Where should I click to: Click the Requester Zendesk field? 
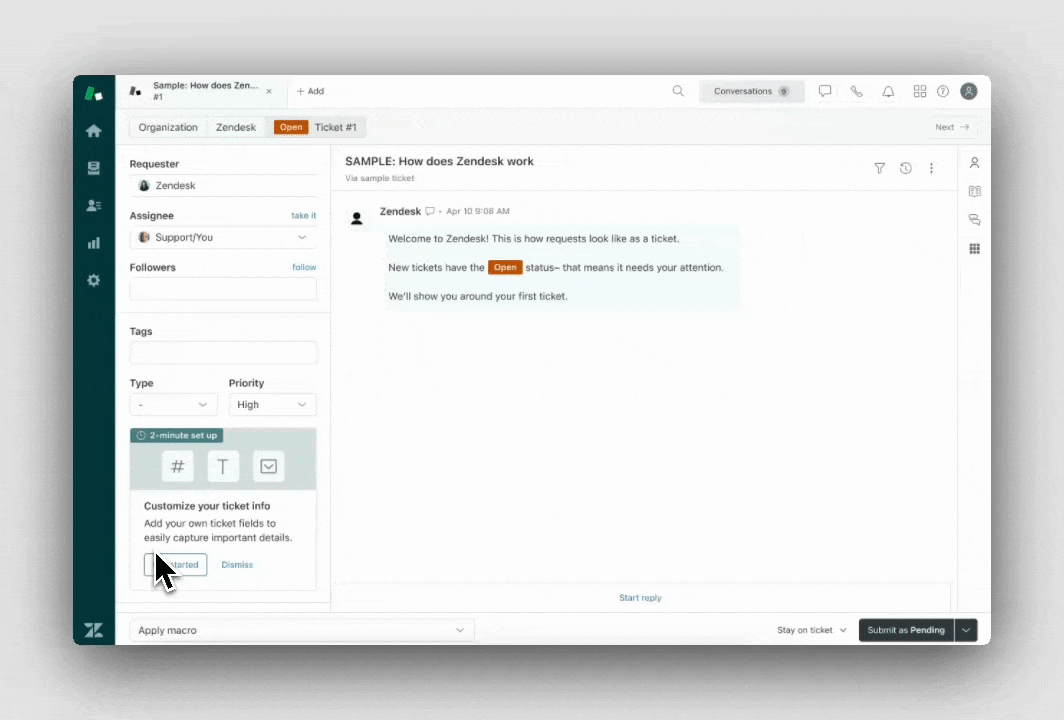tap(223, 186)
